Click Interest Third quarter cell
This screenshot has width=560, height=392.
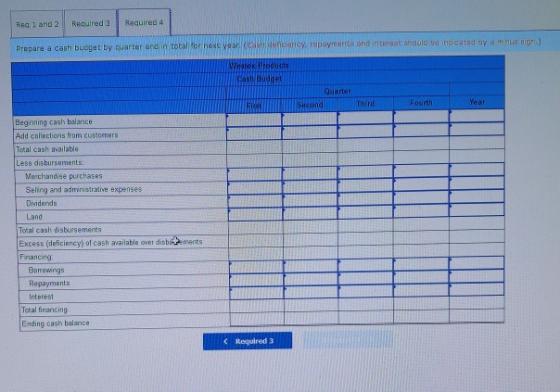click(366, 292)
